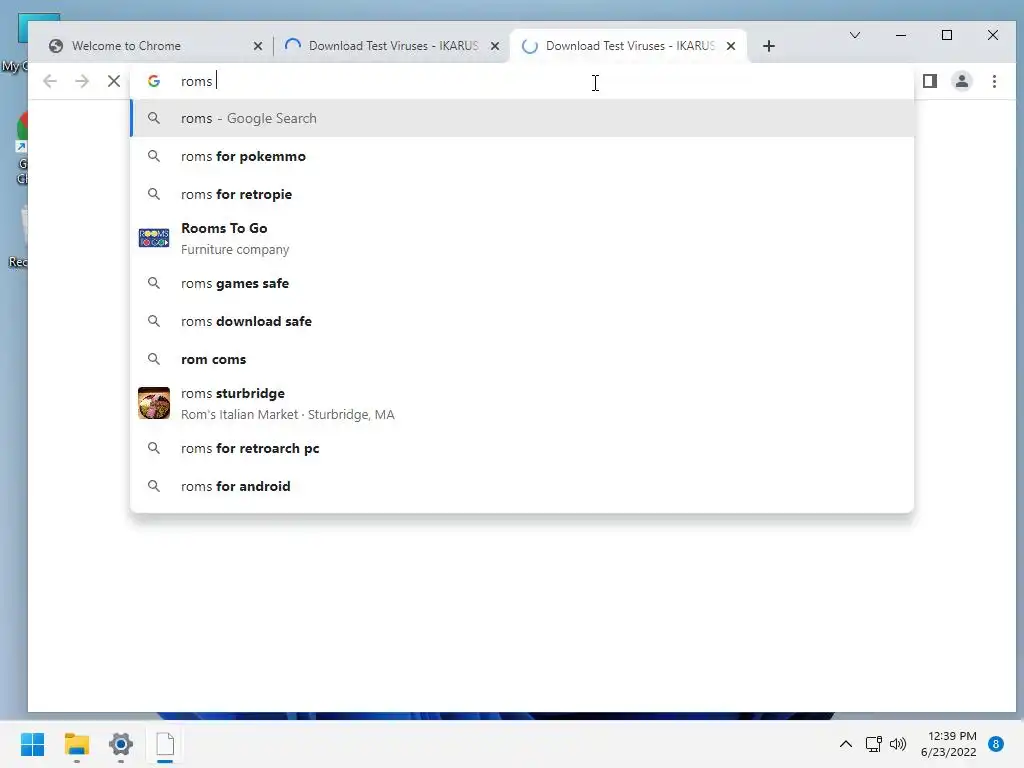This screenshot has height=768, width=1024.
Task: Open Chrome three-dot menu
Action: 994,81
